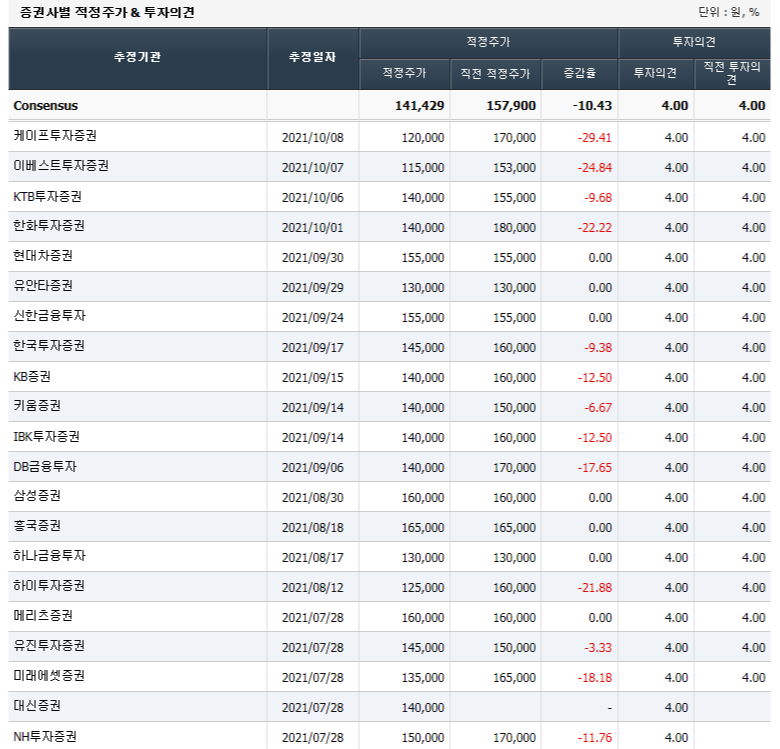Select the 한화투자증권 row name

[49, 226]
